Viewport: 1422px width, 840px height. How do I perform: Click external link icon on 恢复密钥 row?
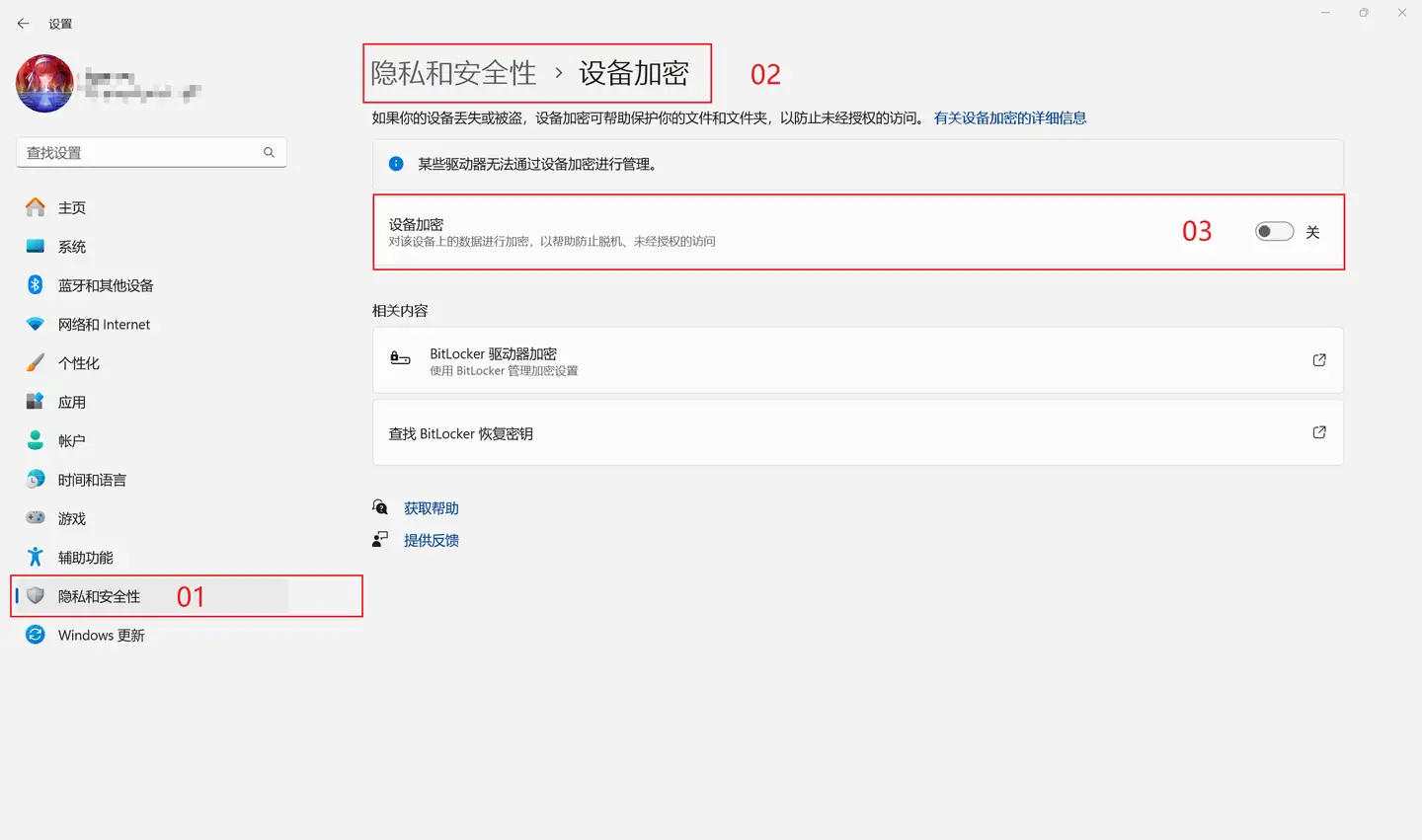[x=1319, y=432]
